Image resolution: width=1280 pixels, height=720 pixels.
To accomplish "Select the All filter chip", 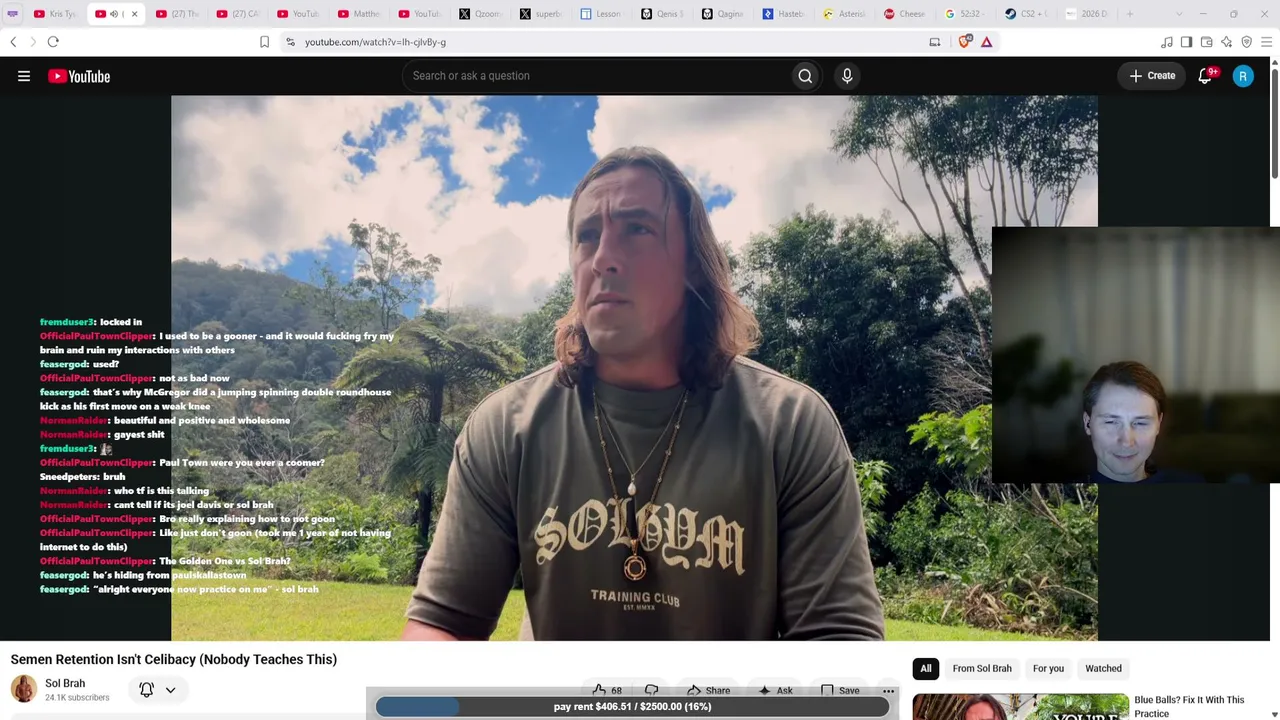I will pyautogui.click(x=926, y=668).
